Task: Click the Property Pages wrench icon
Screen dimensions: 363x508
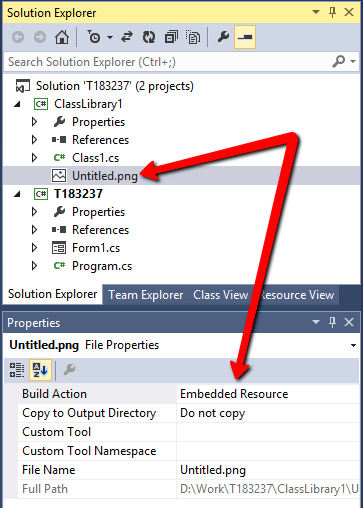Action: coord(69,369)
